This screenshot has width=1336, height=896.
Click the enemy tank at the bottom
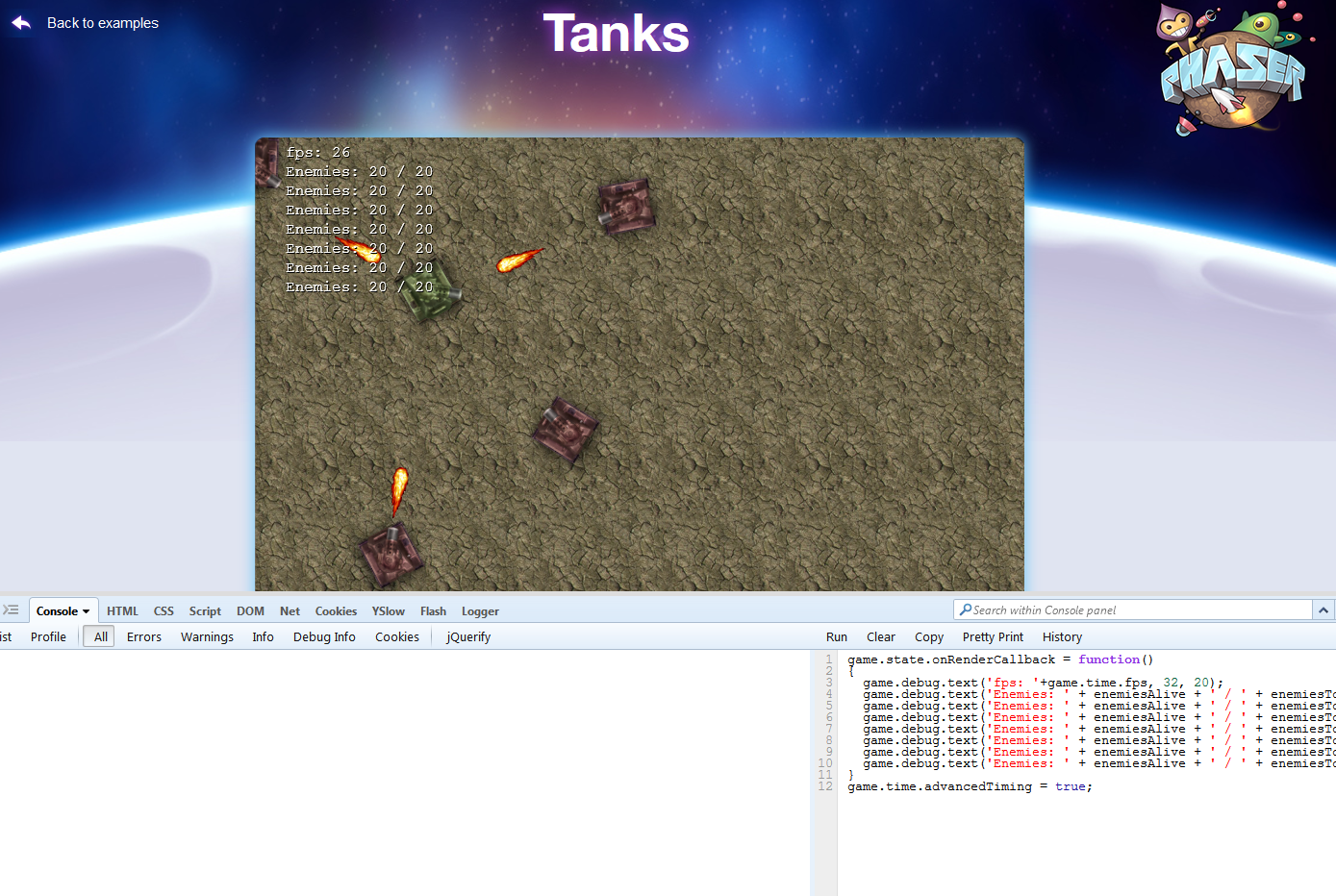(391, 555)
